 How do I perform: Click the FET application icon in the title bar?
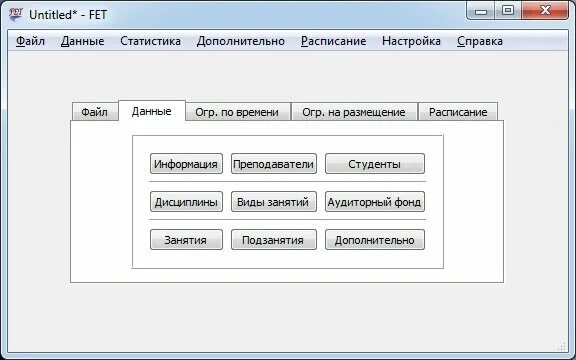point(16,14)
